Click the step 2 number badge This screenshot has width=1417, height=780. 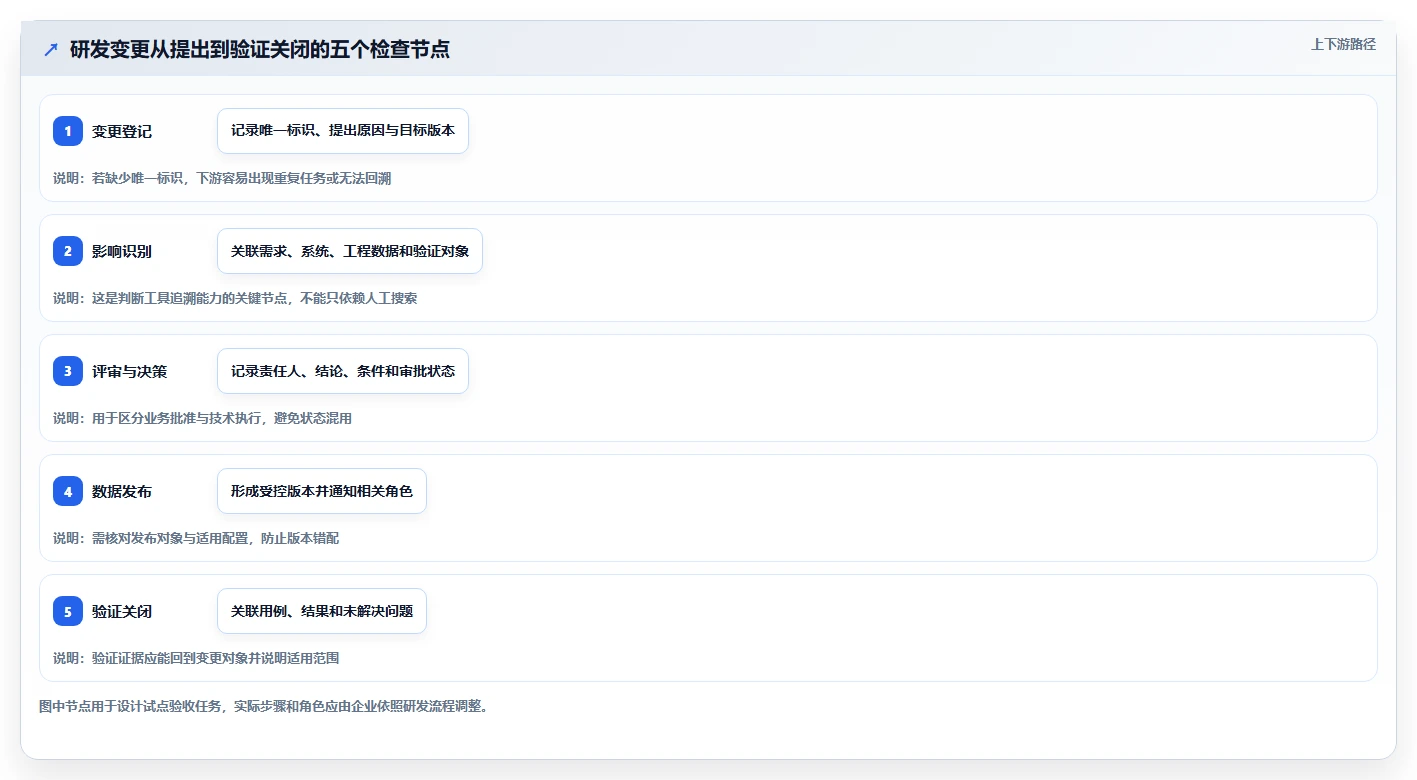[x=68, y=251]
